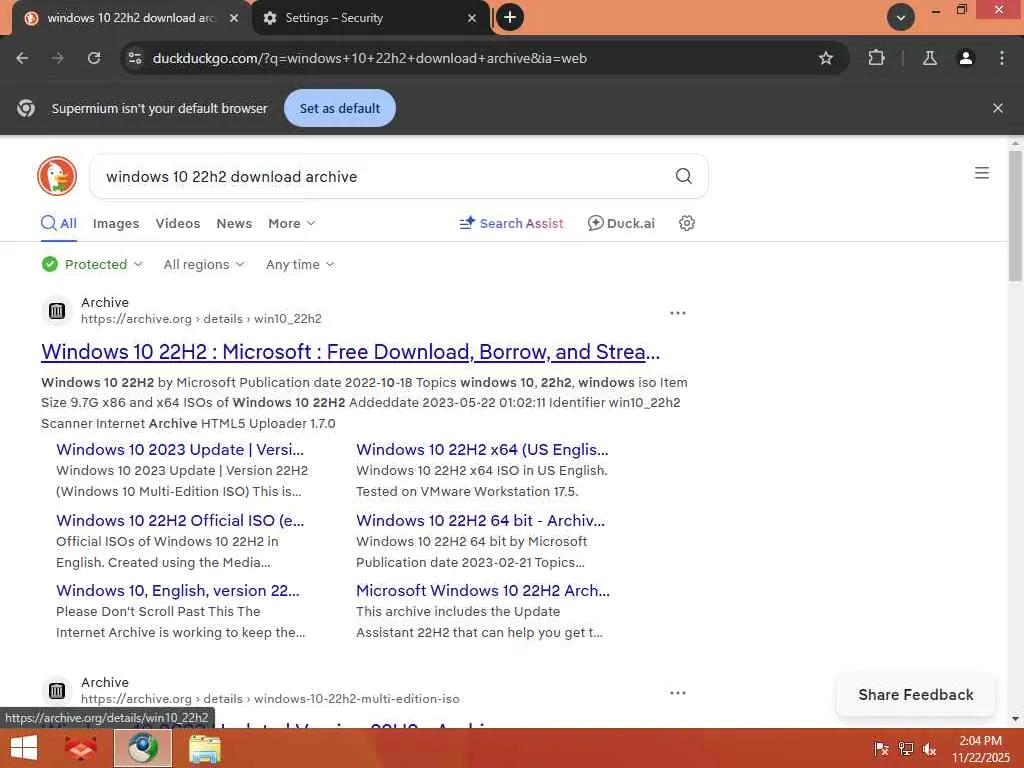
Task: Open Action Center flag tray icon
Action: [881, 749]
